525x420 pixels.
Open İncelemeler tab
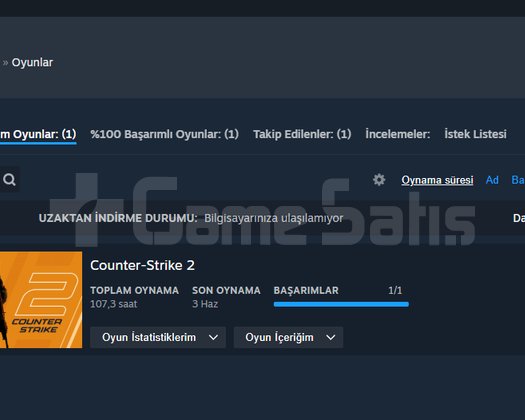click(397, 134)
